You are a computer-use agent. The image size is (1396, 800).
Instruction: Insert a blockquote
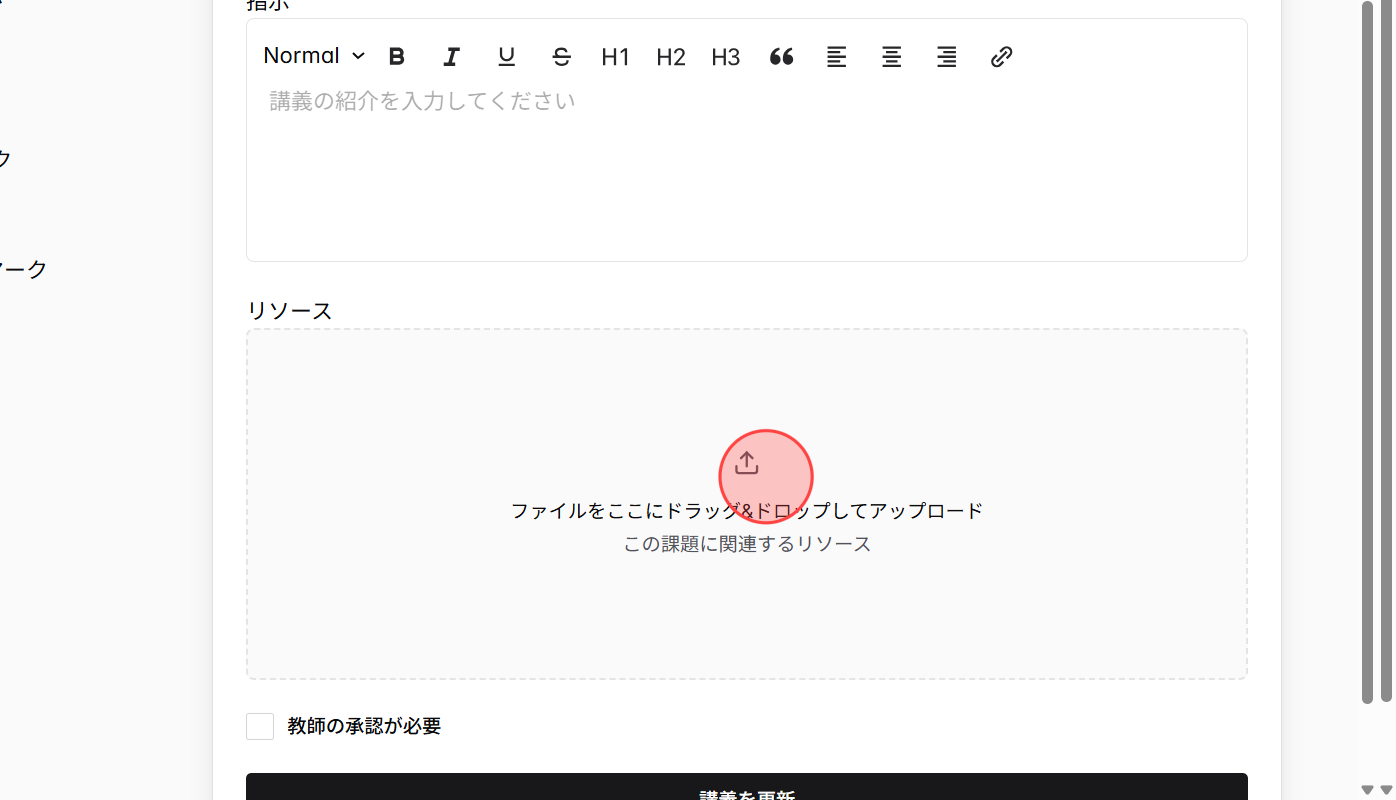tap(781, 56)
